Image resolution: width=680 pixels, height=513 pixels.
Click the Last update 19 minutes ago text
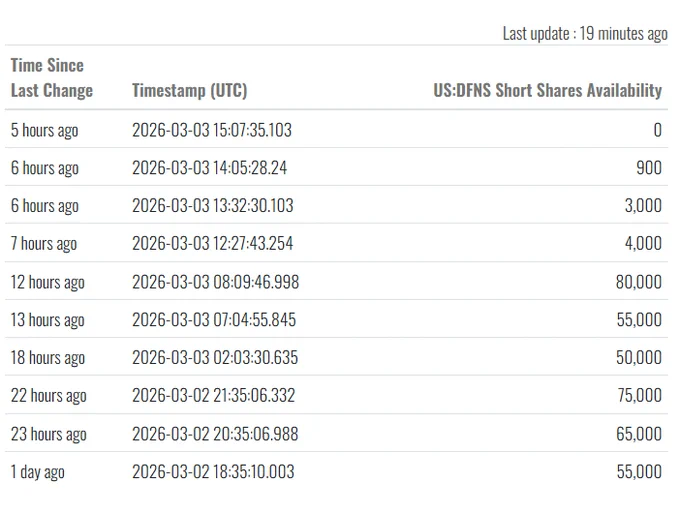pyautogui.click(x=585, y=34)
